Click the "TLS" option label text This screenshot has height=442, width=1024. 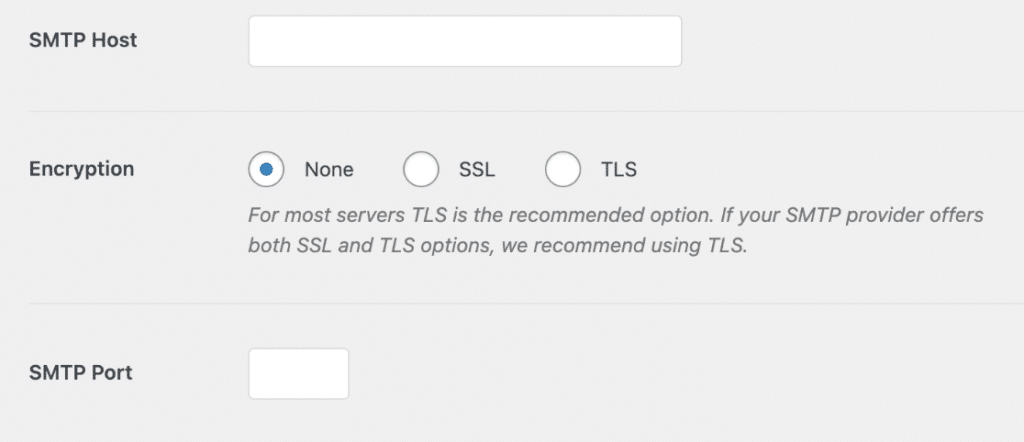[618, 170]
